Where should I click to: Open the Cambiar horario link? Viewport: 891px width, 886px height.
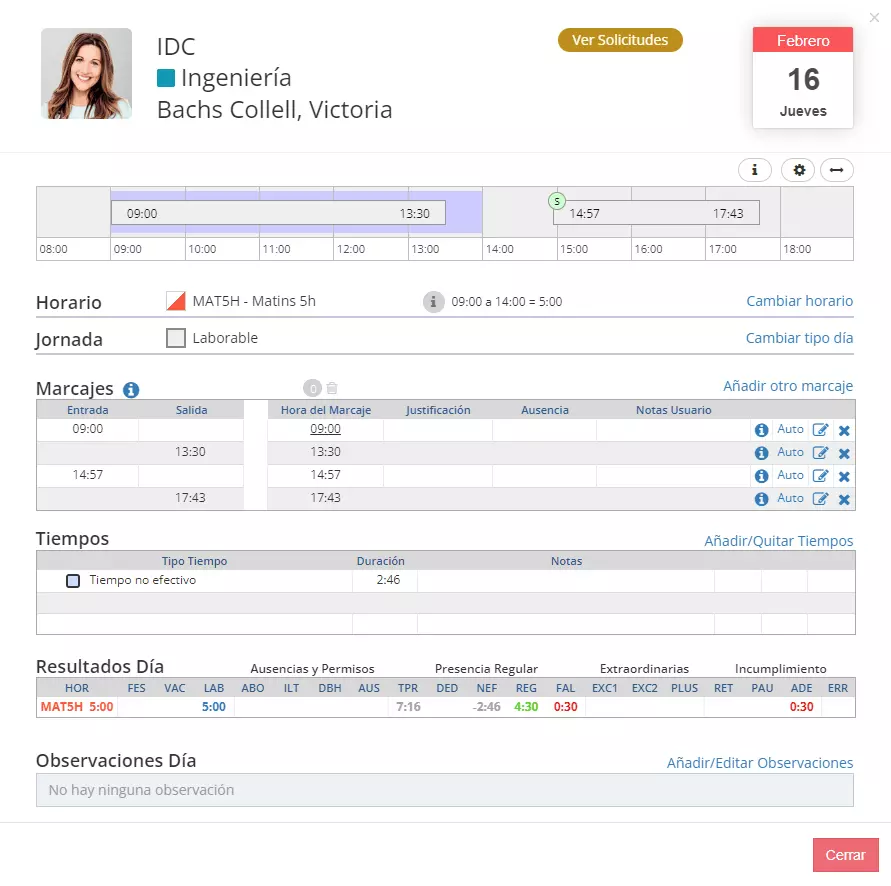[x=799, y=301]
